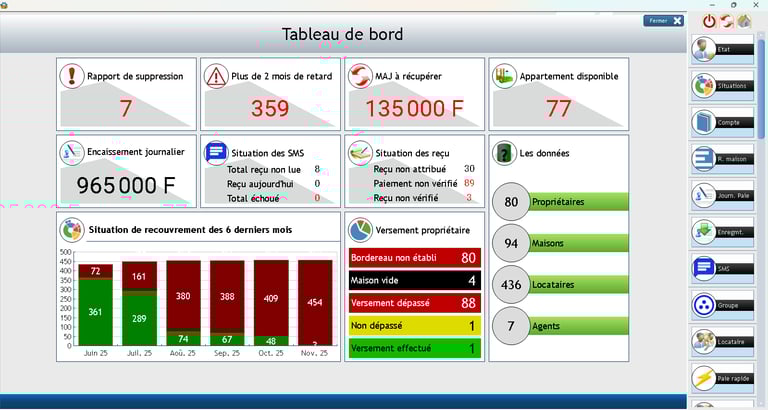Viewport: 768px width, 410px height.
Task: Click the Sep. 25 chart bar
Action: coord(227,303)
